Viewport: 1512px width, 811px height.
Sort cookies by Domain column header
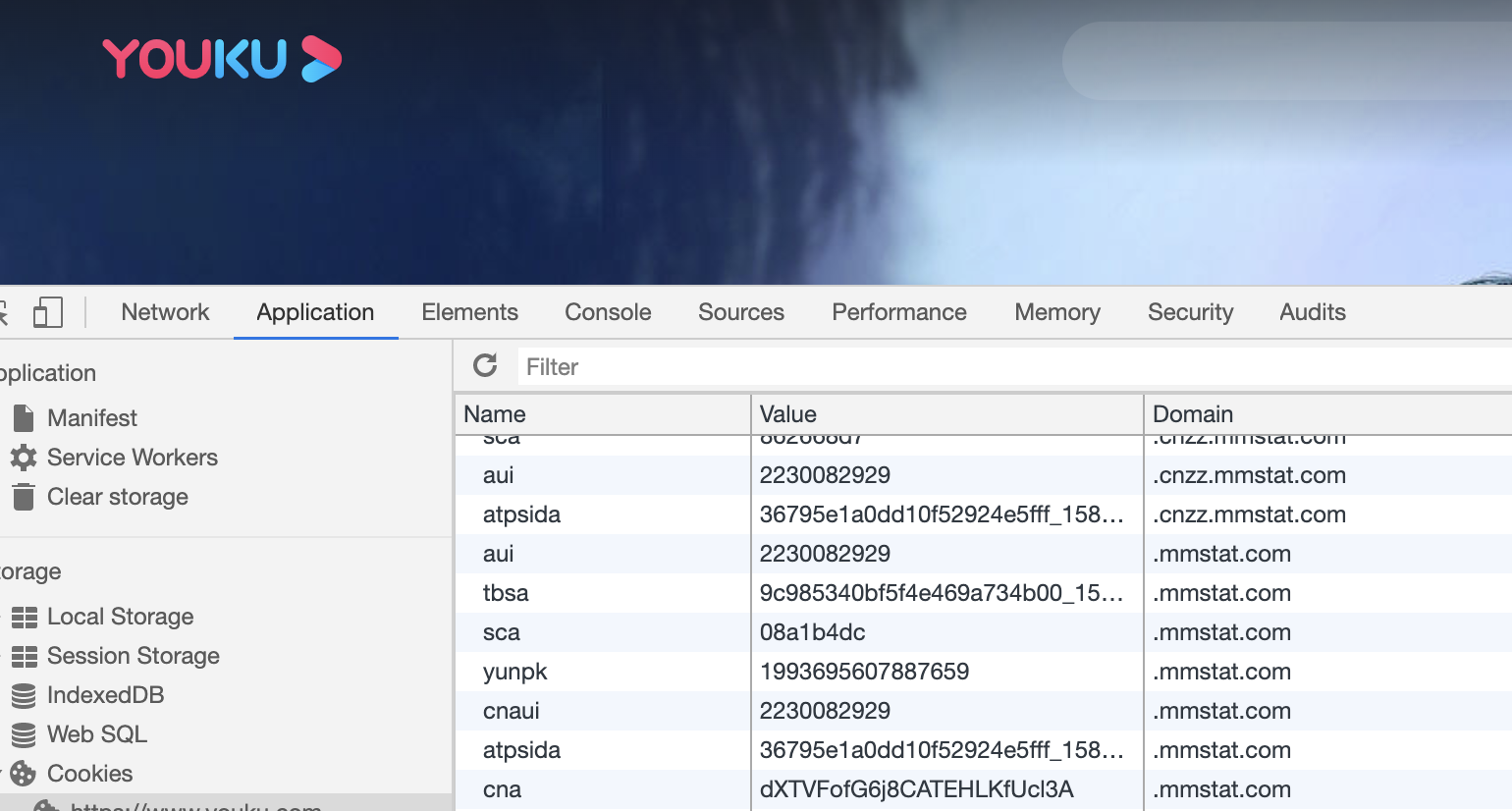[x=1328, y=414]
